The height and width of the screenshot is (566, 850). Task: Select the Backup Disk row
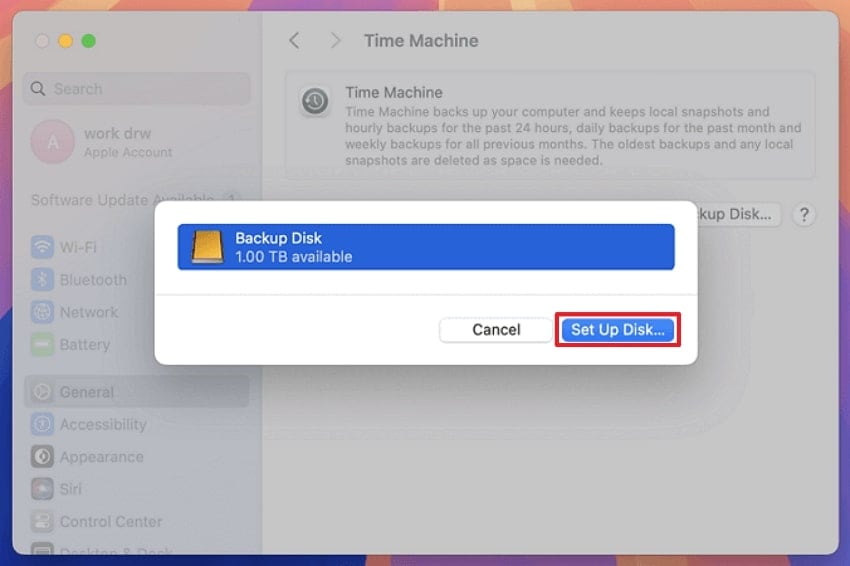(426, 247)
